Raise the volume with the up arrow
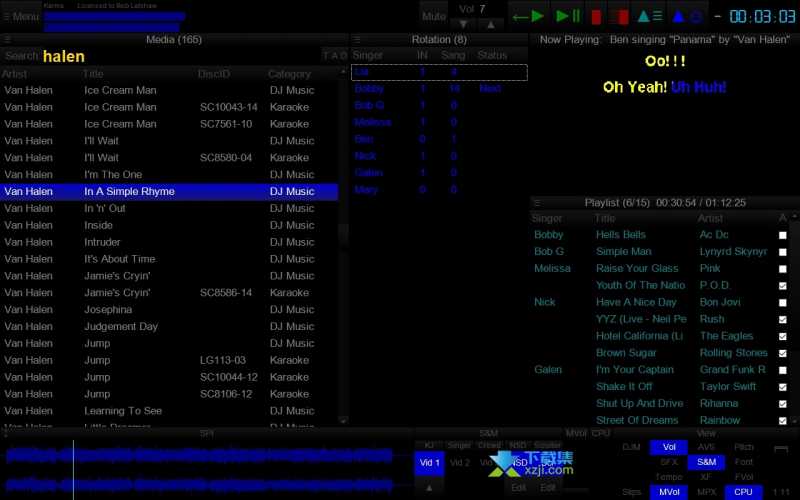The width and height of the screenshot is (800, 500). click(x=490, y=24)
